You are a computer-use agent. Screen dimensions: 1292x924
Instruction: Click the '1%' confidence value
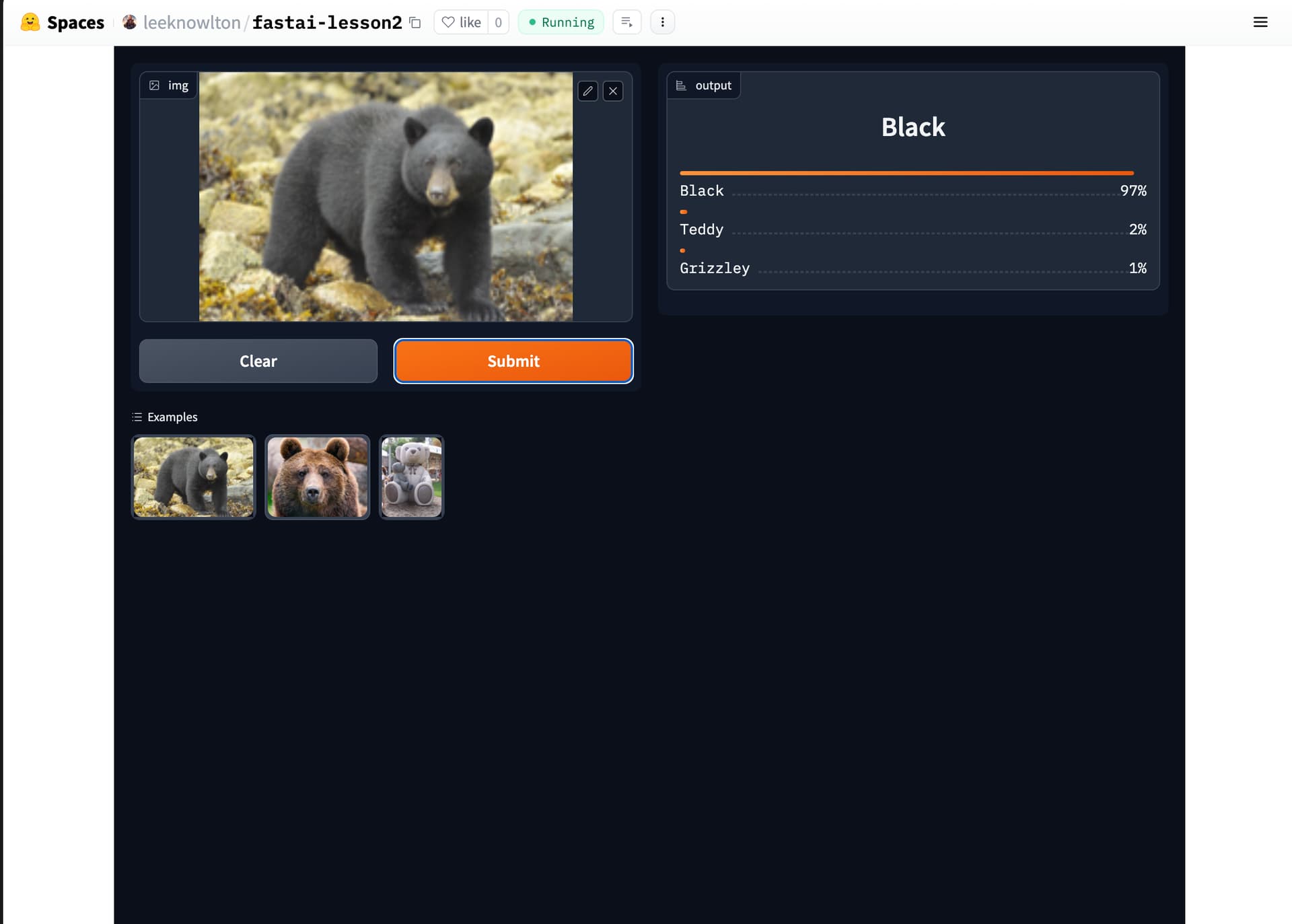click(1138, 268)
